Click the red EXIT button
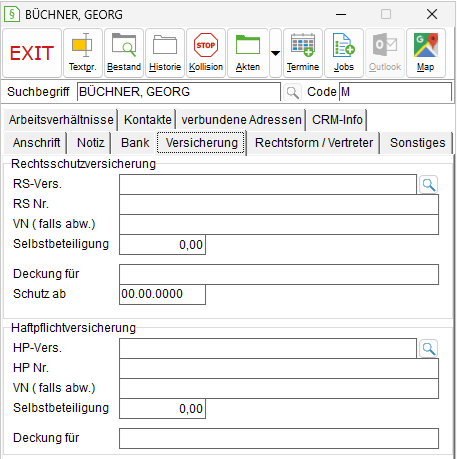The height and width of the screenshot is (459, 457). click(x=32, y=53)
